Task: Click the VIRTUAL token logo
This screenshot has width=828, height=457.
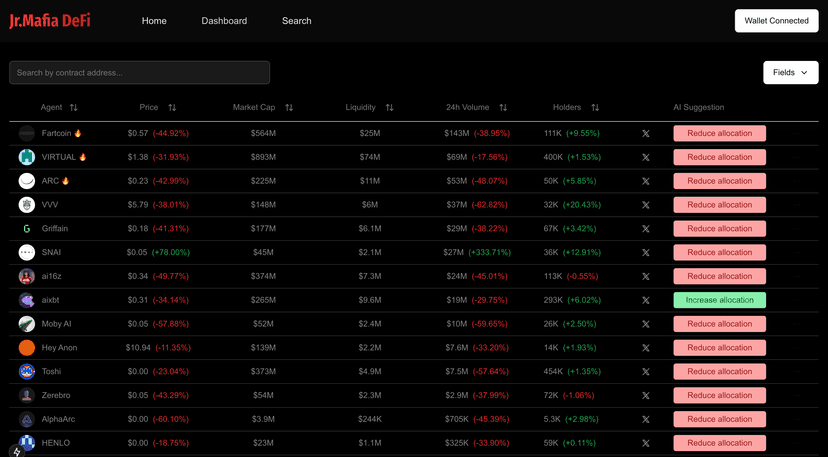Action: click(27, 157)
